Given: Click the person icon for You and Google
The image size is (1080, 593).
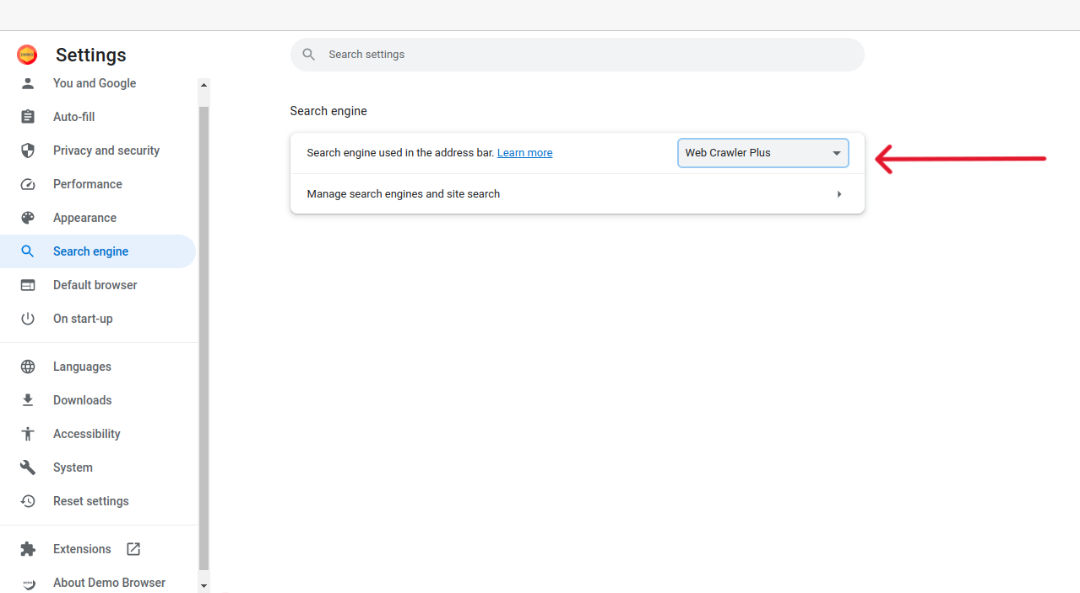Looking at the screenshot, I should point(28,83).
